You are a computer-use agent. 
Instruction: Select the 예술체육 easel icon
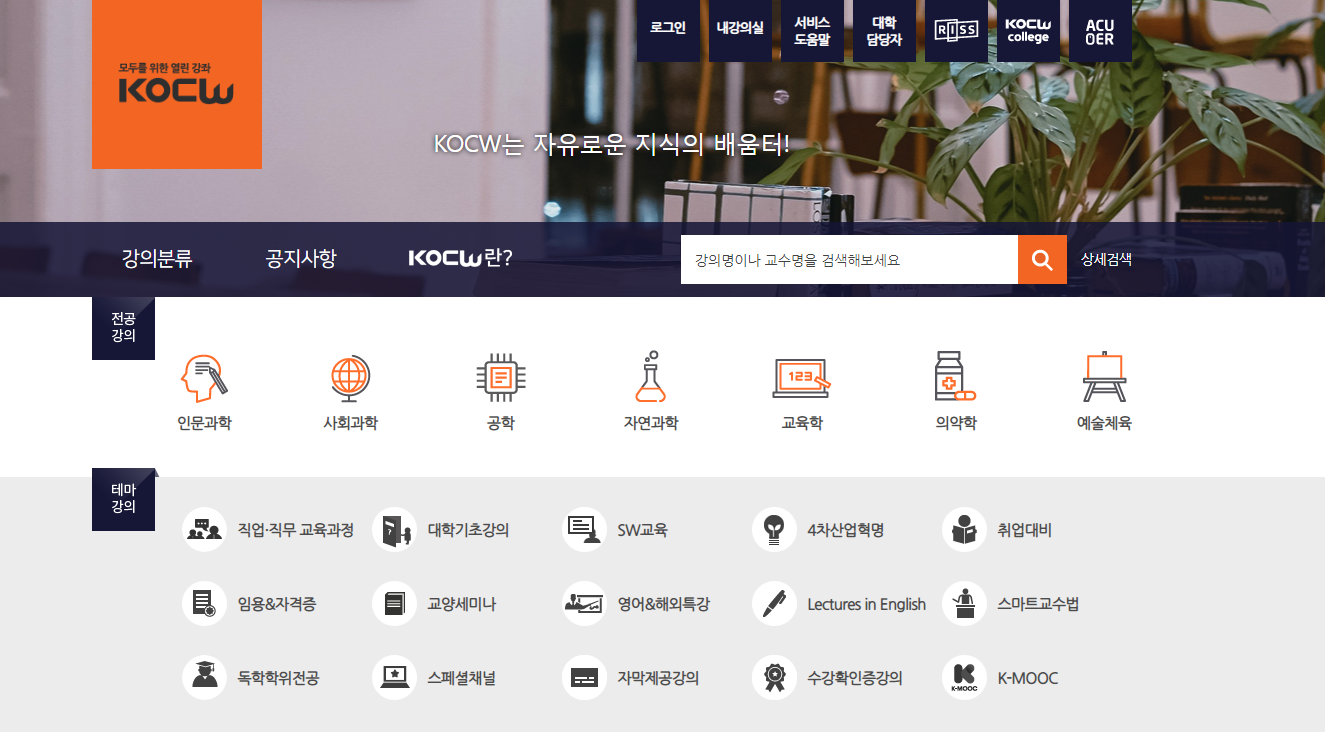click(1104, 377)
